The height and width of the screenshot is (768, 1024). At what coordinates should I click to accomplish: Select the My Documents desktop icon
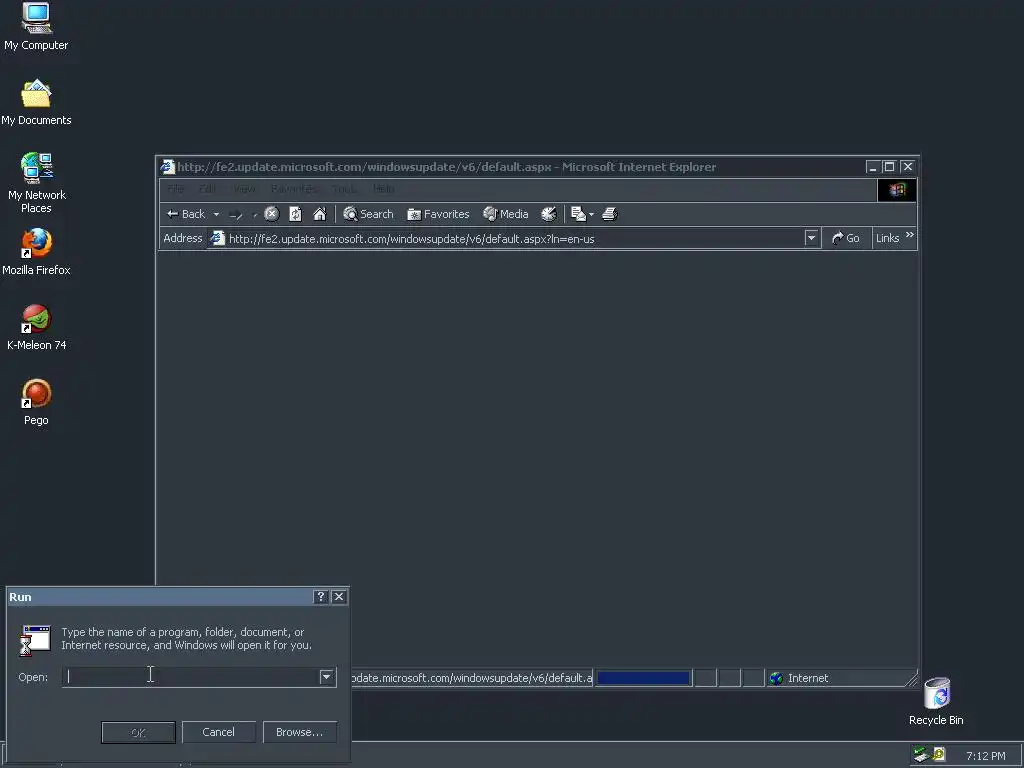[36, 102]
